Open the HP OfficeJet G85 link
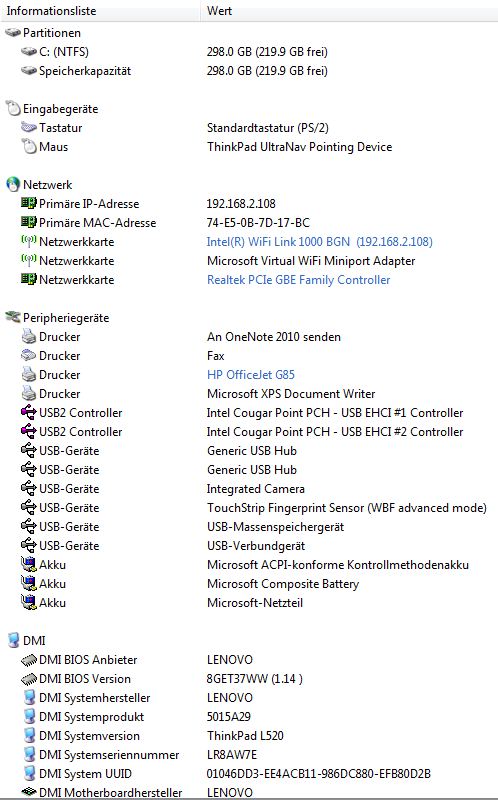This screenshot has height=800, width=498. pyautogui.click(x=251, y=374)
